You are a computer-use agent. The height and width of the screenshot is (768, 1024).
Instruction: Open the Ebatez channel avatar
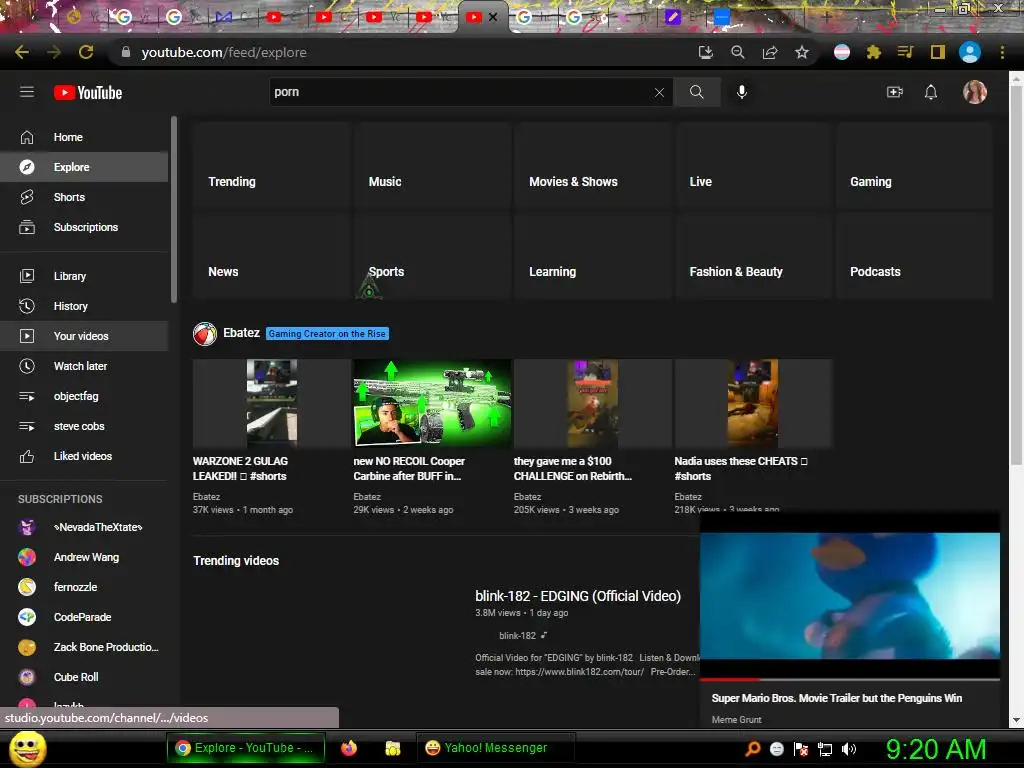pyautogui.click(x=205, y=334)
